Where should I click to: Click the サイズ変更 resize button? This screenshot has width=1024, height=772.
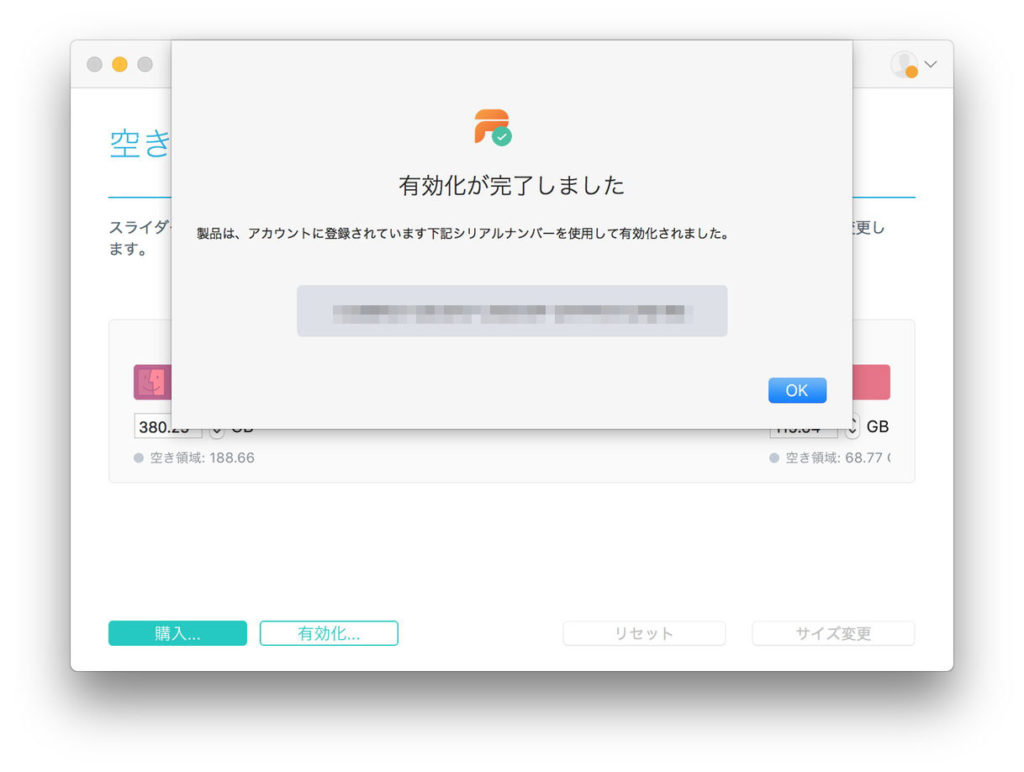833,633
